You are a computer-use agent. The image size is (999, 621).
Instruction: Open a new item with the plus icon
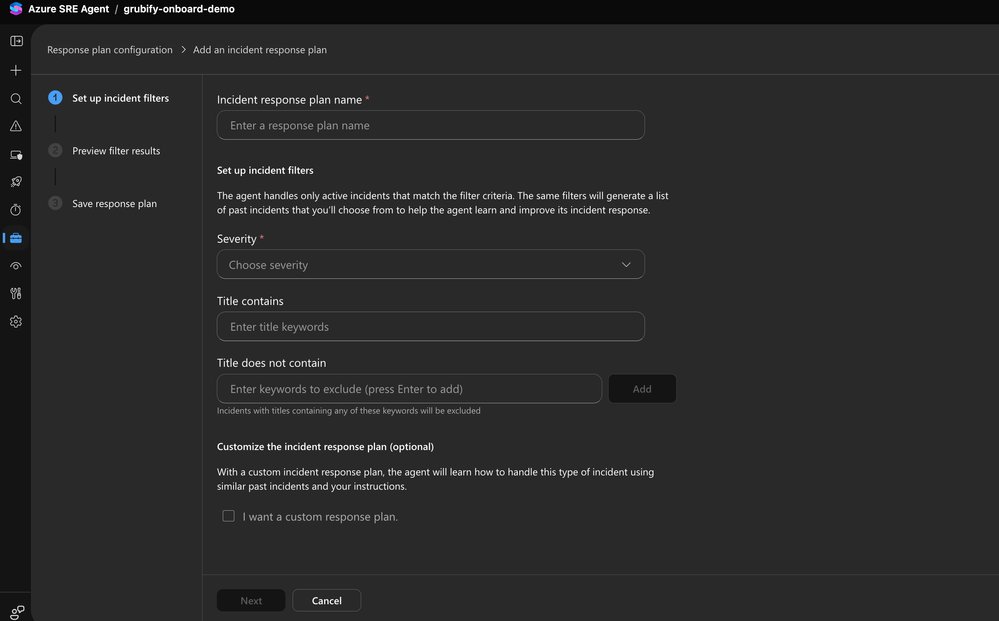point(15,69)
